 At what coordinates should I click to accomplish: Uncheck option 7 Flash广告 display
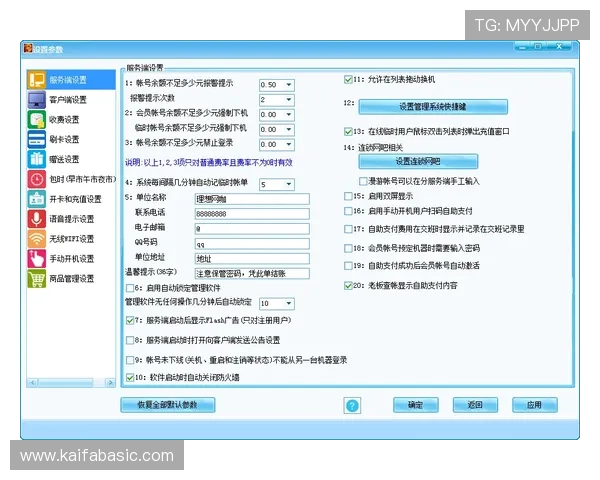click(130, 320)
